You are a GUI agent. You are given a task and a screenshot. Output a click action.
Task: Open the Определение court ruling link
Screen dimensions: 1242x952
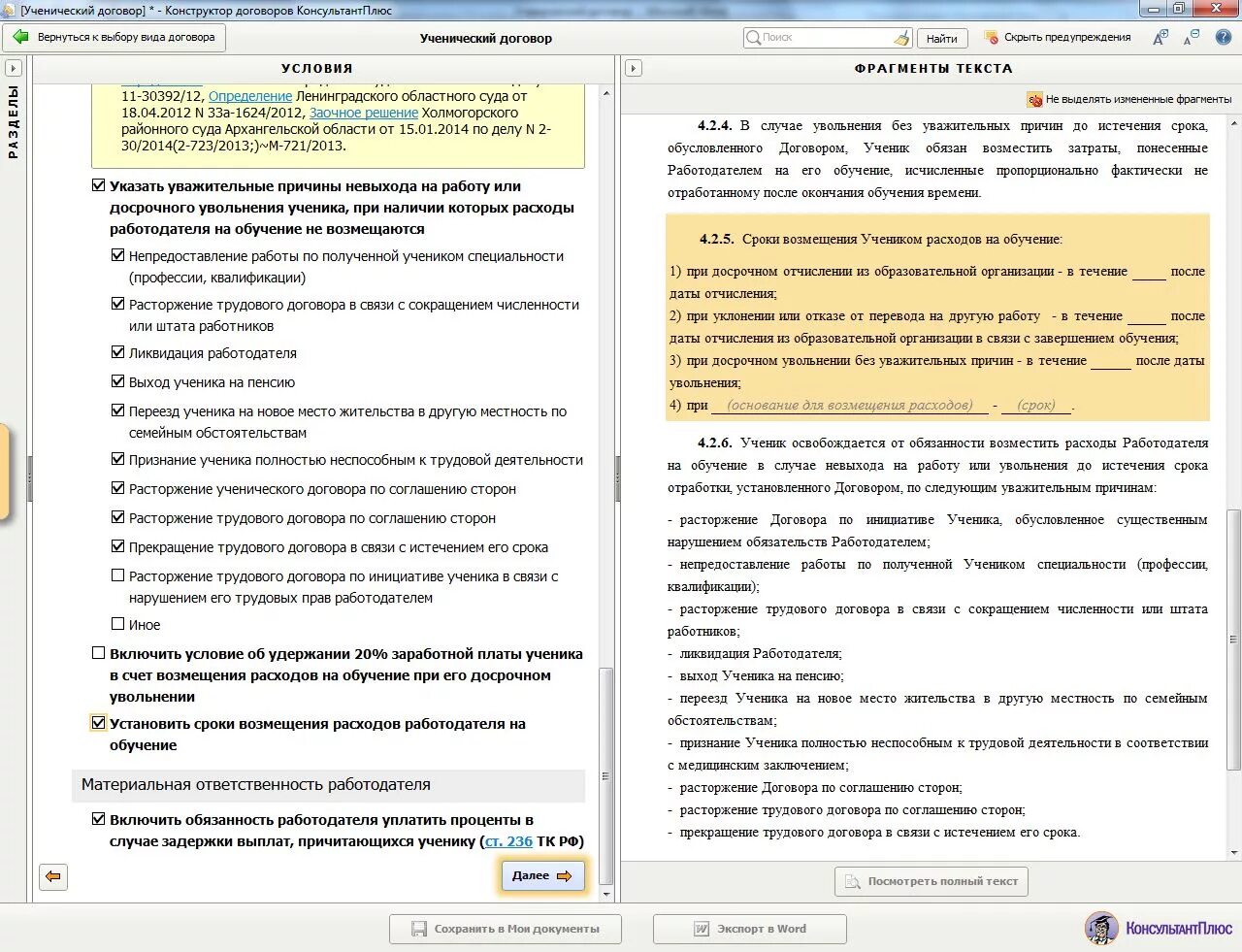250,96
